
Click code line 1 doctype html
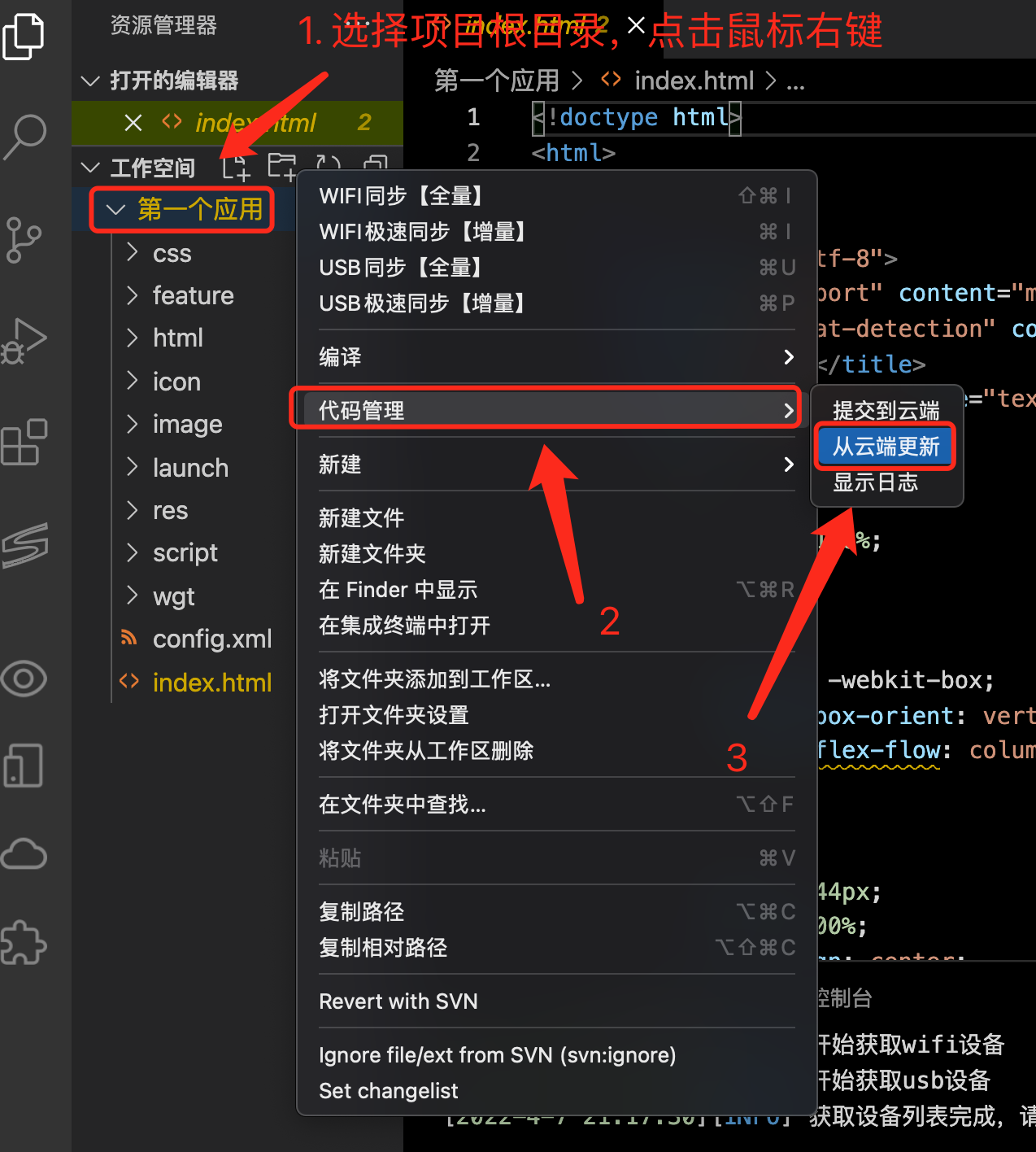pos(637,117)
